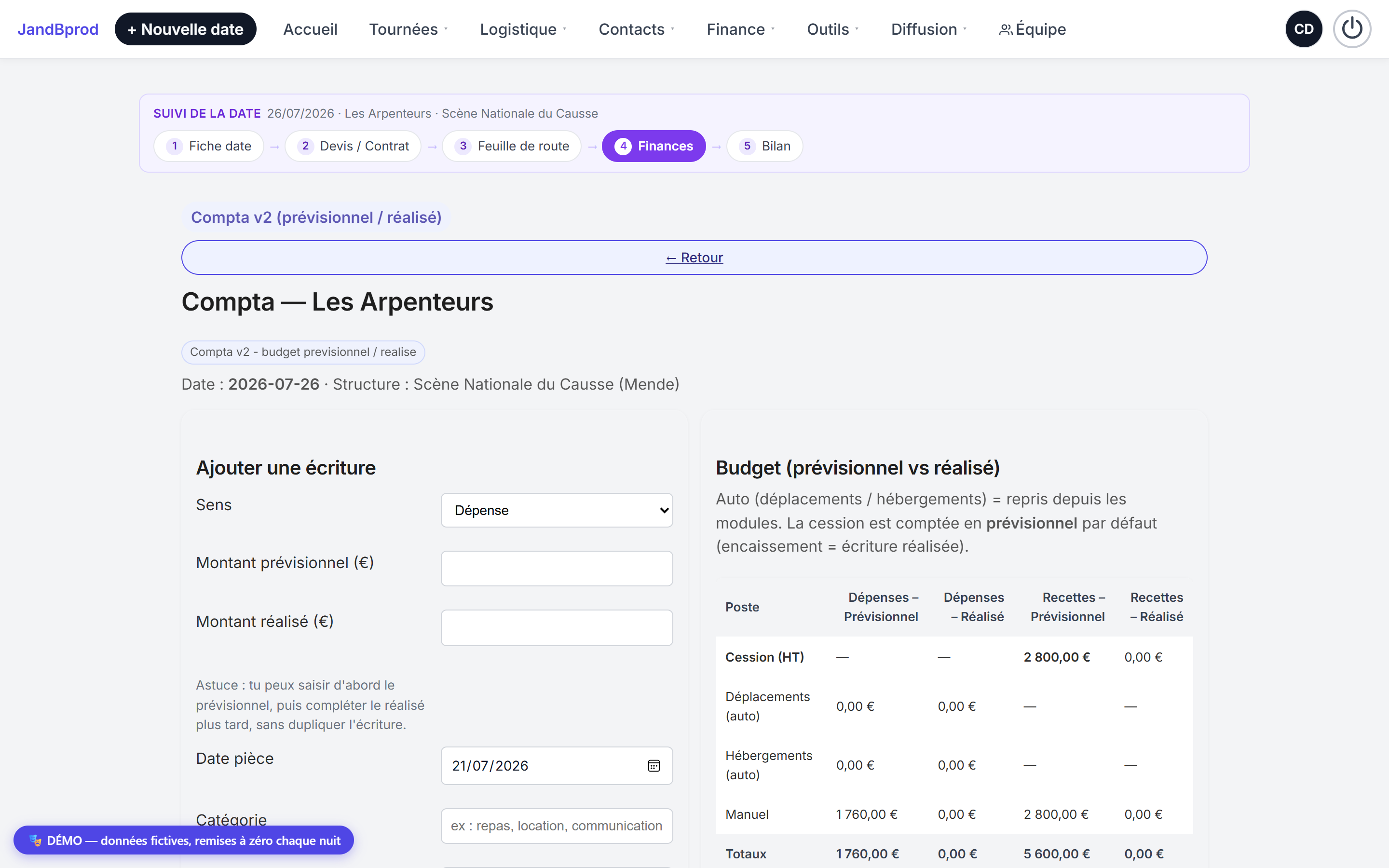Focus the Montant prévisionnel input field
1389x868 pixels.
[556, 569]
